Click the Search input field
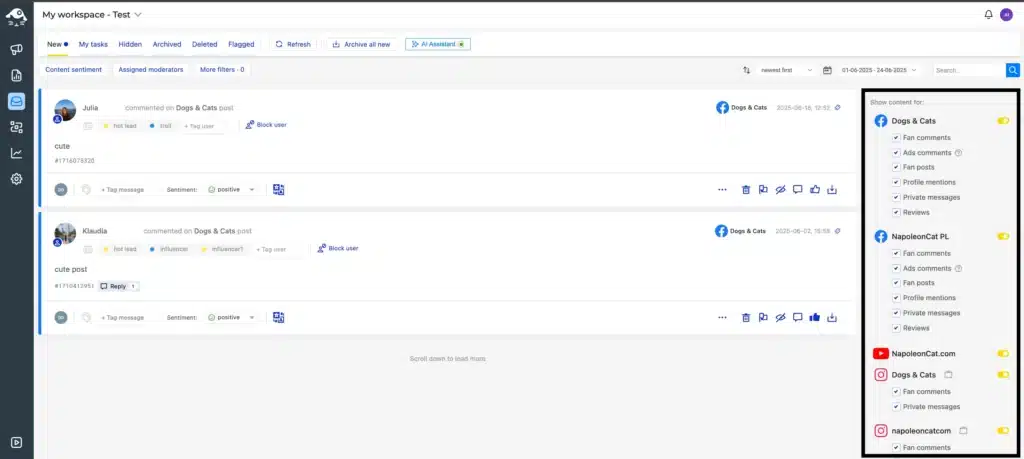The image size is (1024, 459). pos(969,70)
